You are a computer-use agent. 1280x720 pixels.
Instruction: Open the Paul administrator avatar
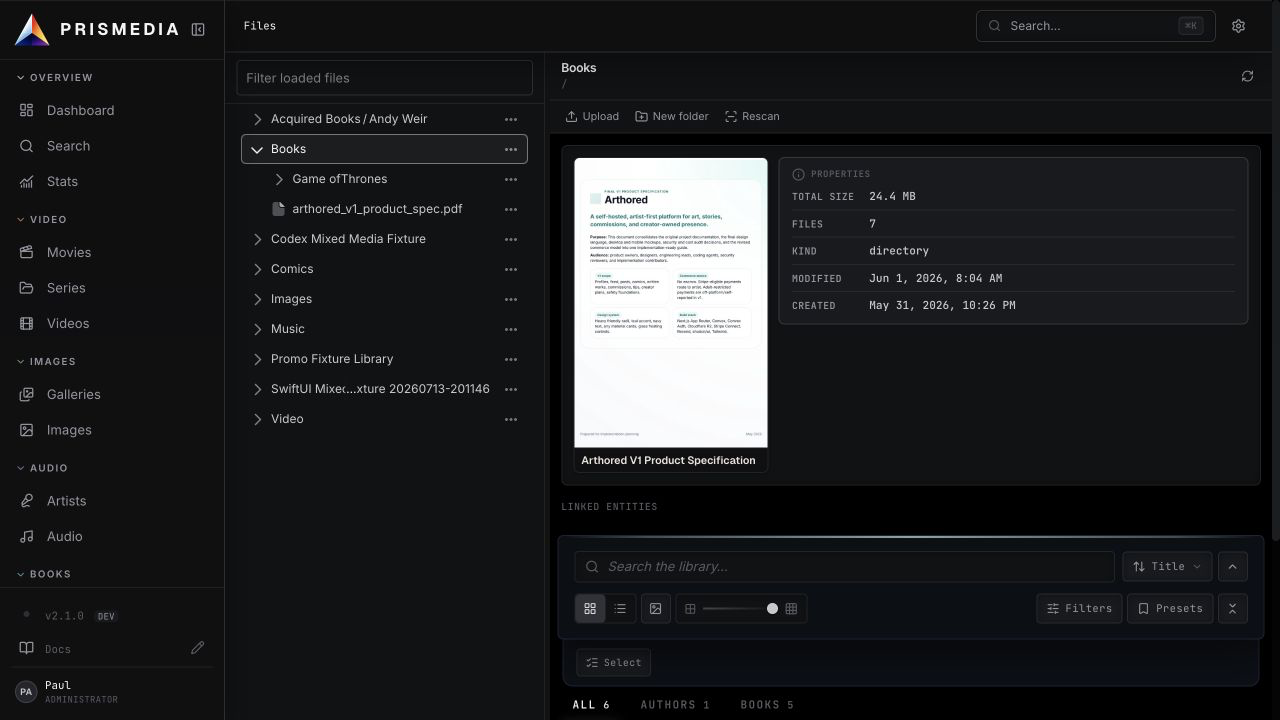click(x=26, y=691)
